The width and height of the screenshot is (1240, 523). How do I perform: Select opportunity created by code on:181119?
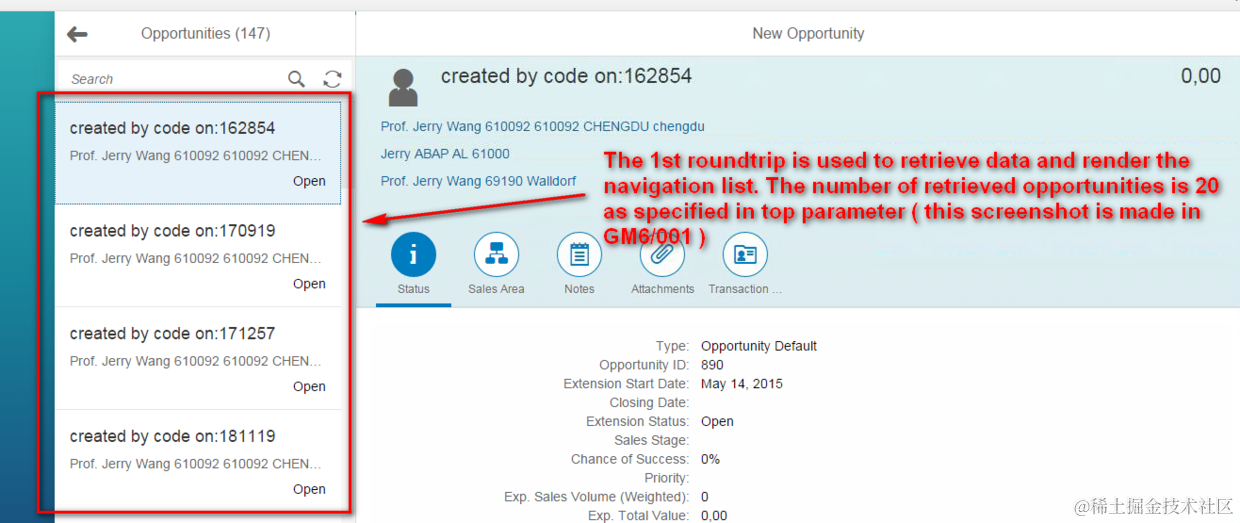(x=198, y=461)
